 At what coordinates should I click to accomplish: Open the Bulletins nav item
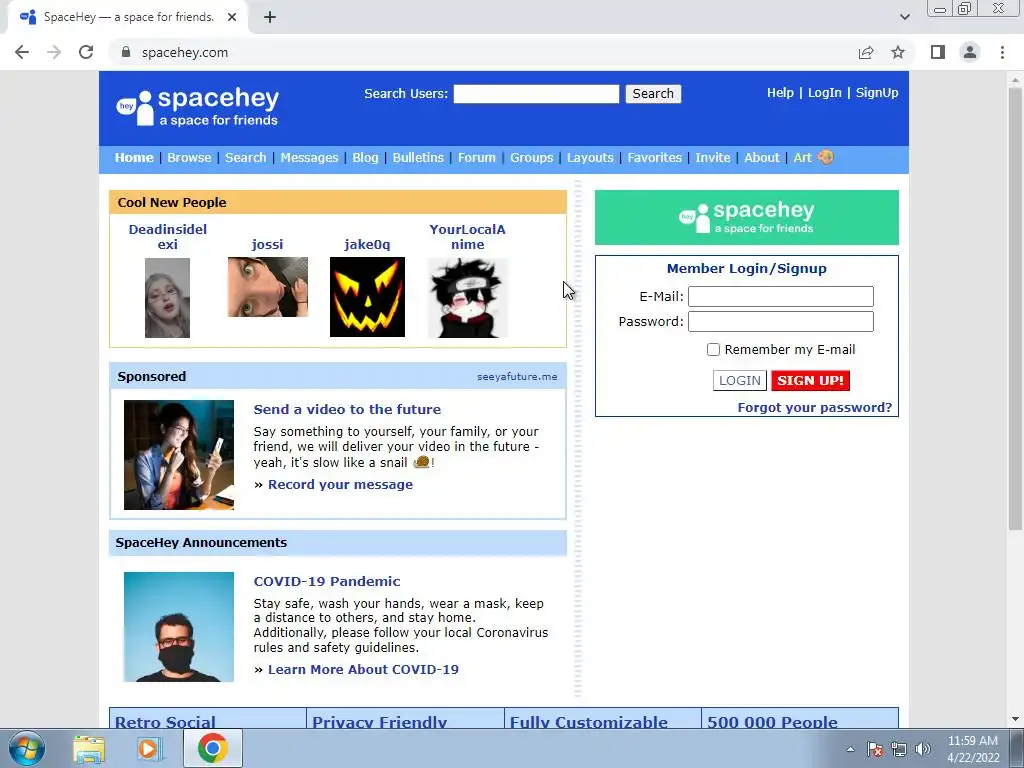[x=418, y=157]
